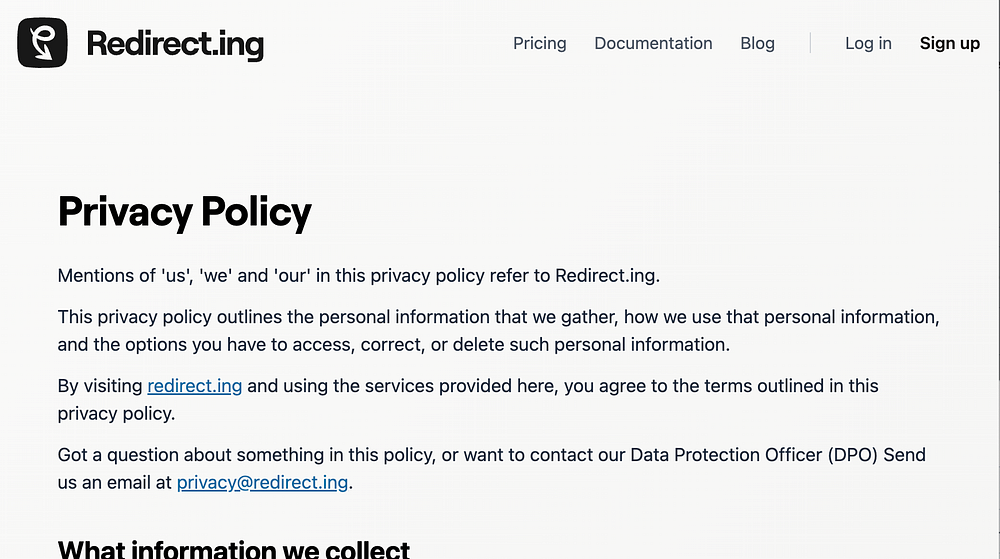Click the divider between Blog and Log in

810,43
